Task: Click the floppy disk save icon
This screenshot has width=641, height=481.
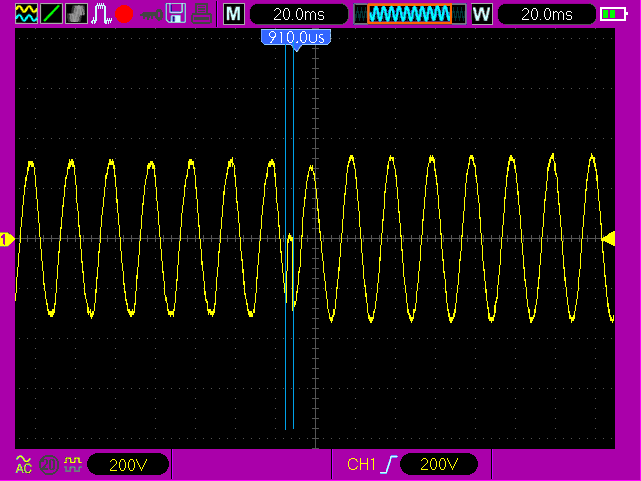Action: pyautogui.click(x=176, y=14)
